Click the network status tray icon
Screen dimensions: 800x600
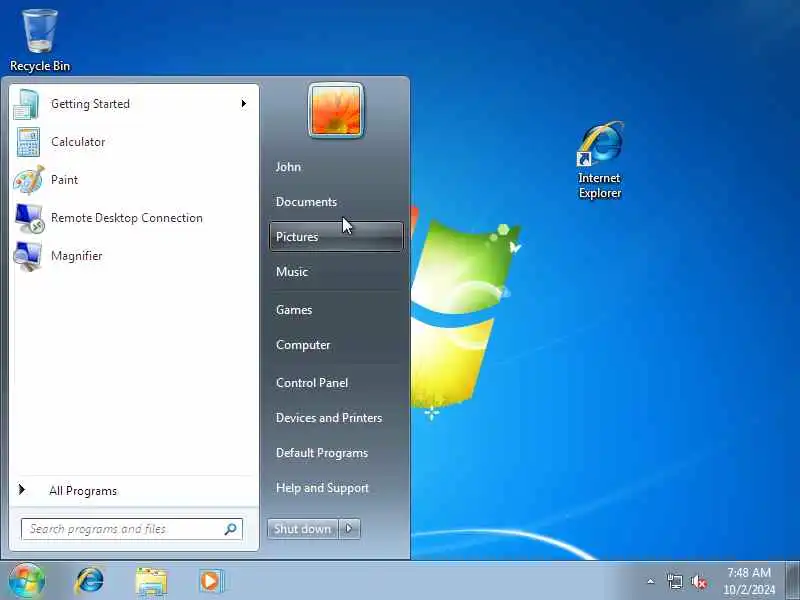(x=675, y=581)
